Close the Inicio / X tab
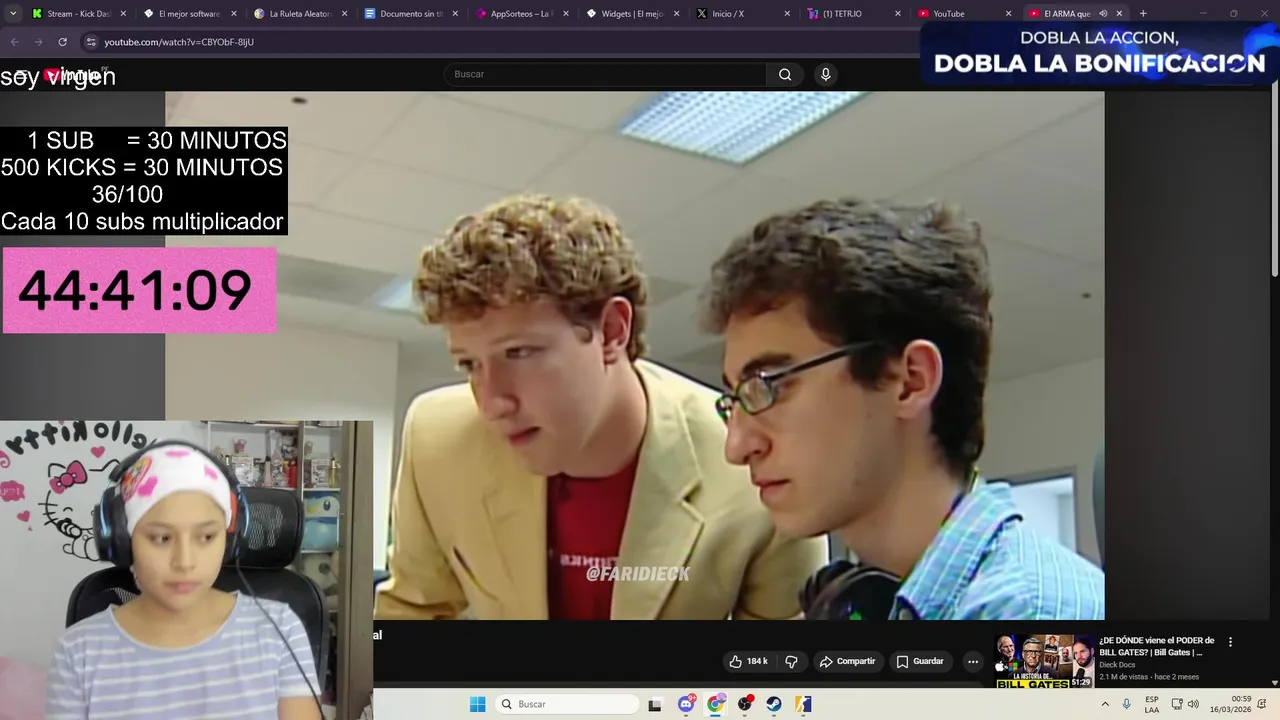This screenshot has width=1280, height=720. pyautogui.click(x=787, y=14)
